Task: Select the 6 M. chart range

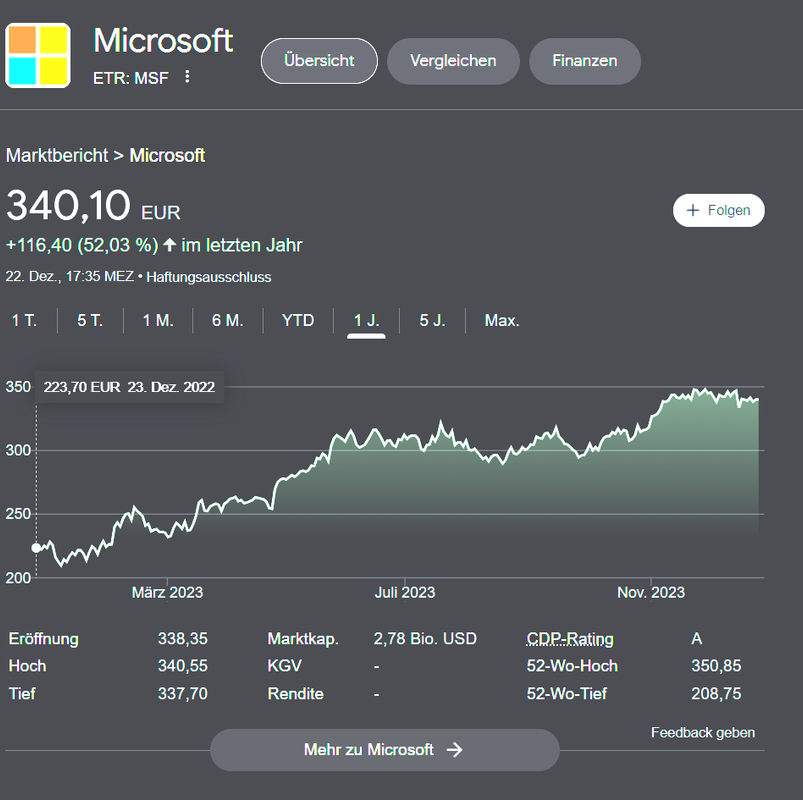Action: [x=228, y=321]
